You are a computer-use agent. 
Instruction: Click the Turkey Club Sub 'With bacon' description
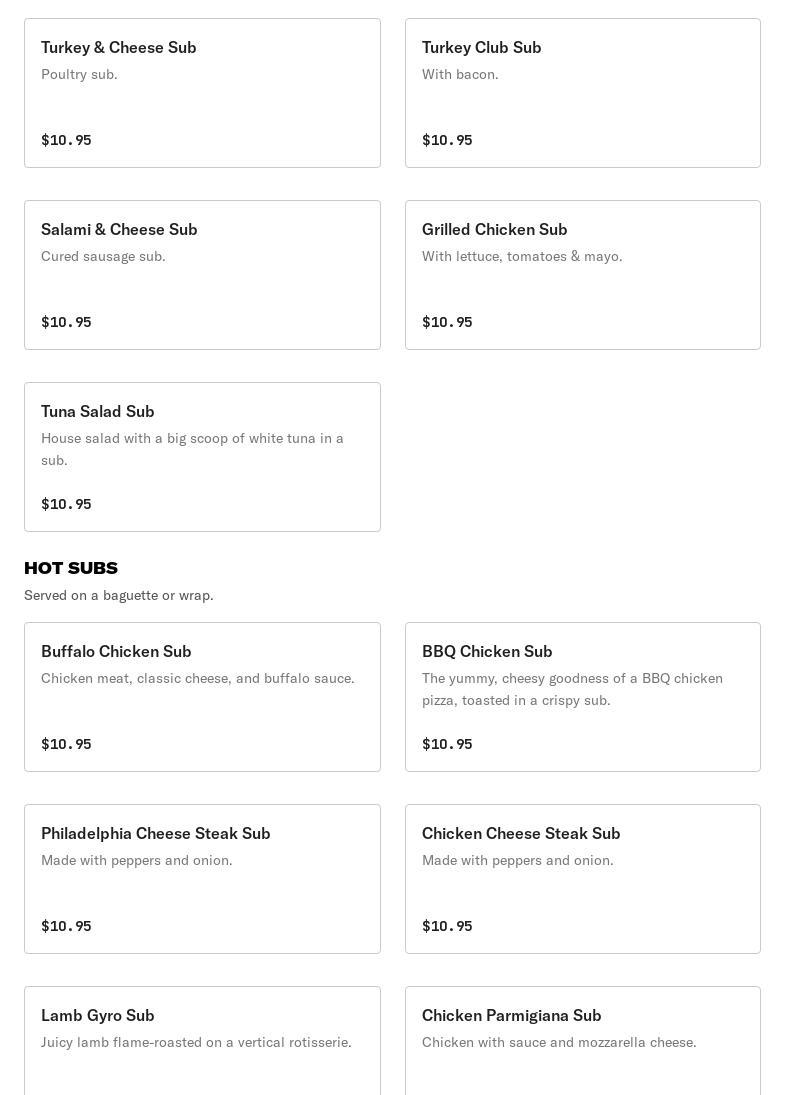point(460,74)
